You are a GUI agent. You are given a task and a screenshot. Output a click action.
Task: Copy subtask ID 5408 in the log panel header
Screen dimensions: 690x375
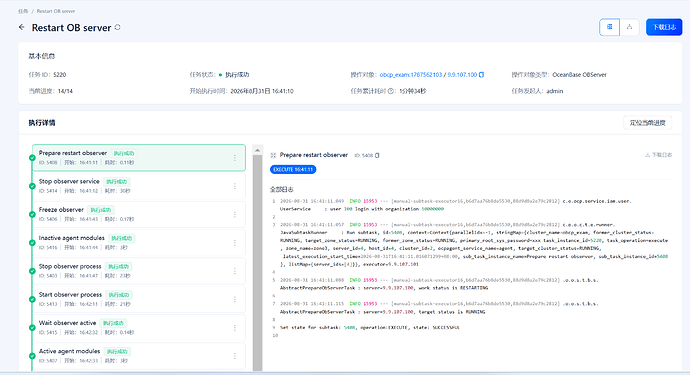coord(377,155)
